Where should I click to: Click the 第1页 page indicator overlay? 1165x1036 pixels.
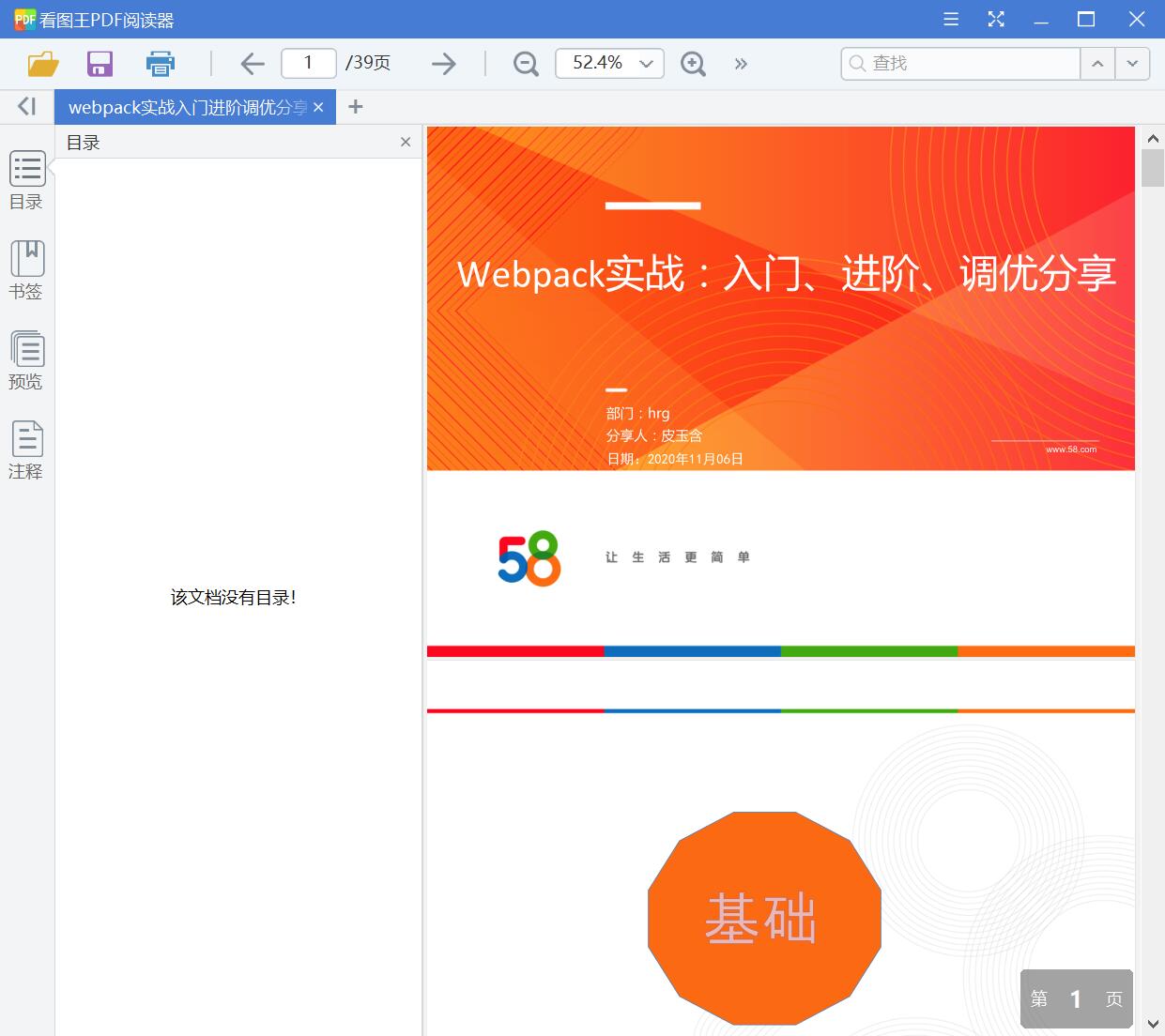coord(1077,998)
